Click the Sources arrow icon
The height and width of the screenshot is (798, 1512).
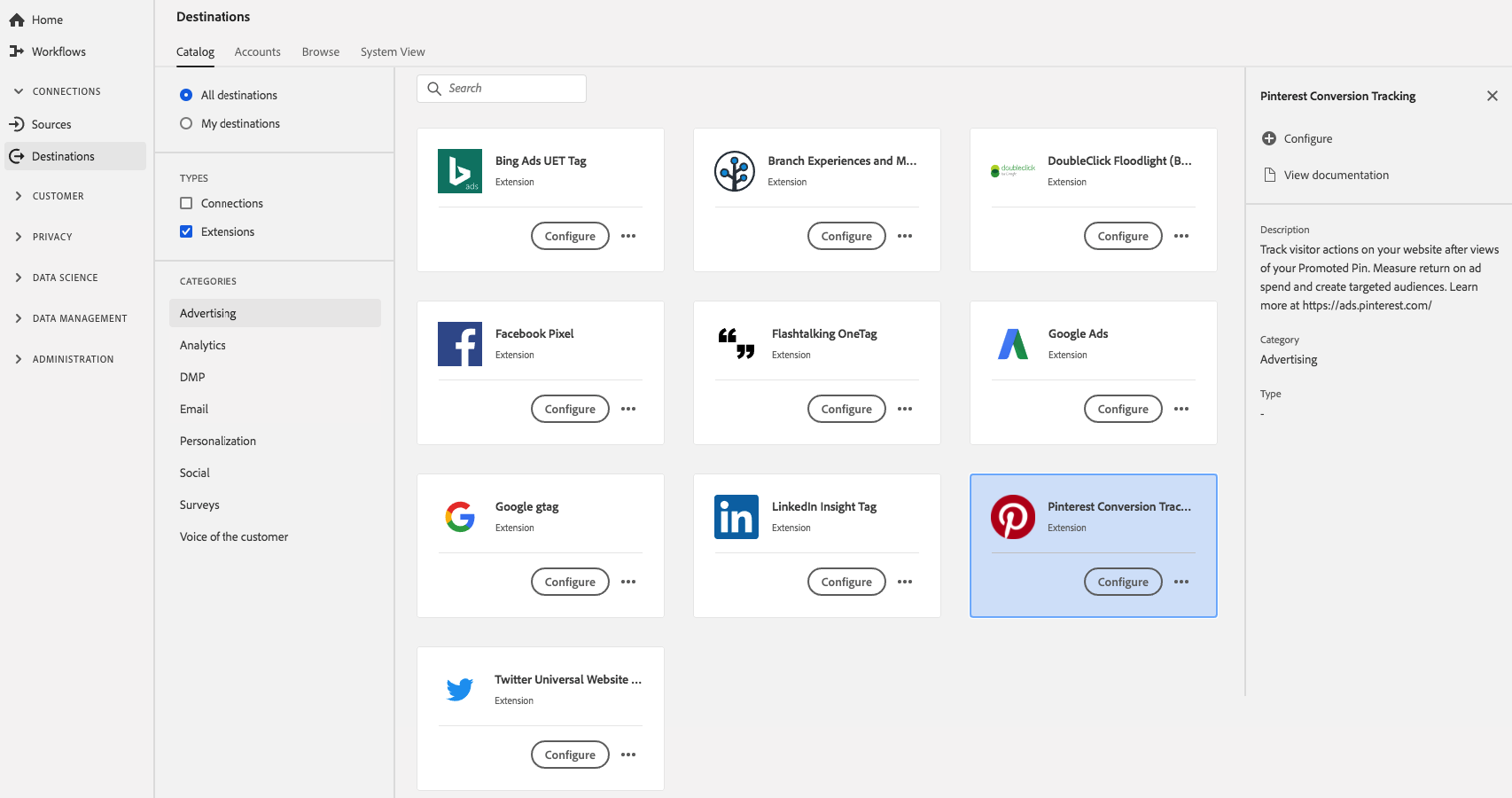(17, 124)
